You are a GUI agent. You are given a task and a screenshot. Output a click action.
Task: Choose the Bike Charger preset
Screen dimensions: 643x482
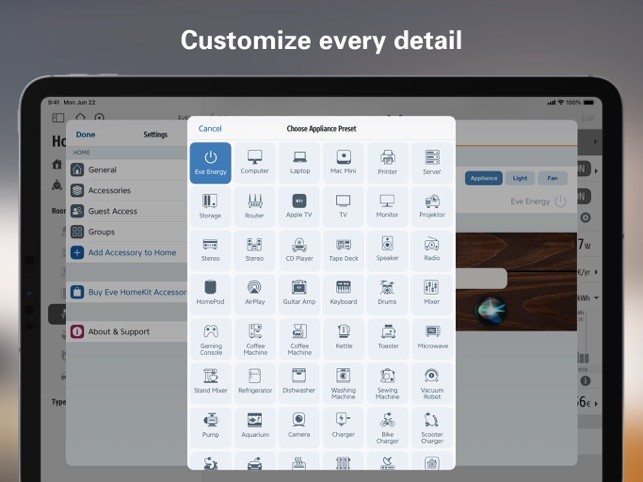pos(388,427)
